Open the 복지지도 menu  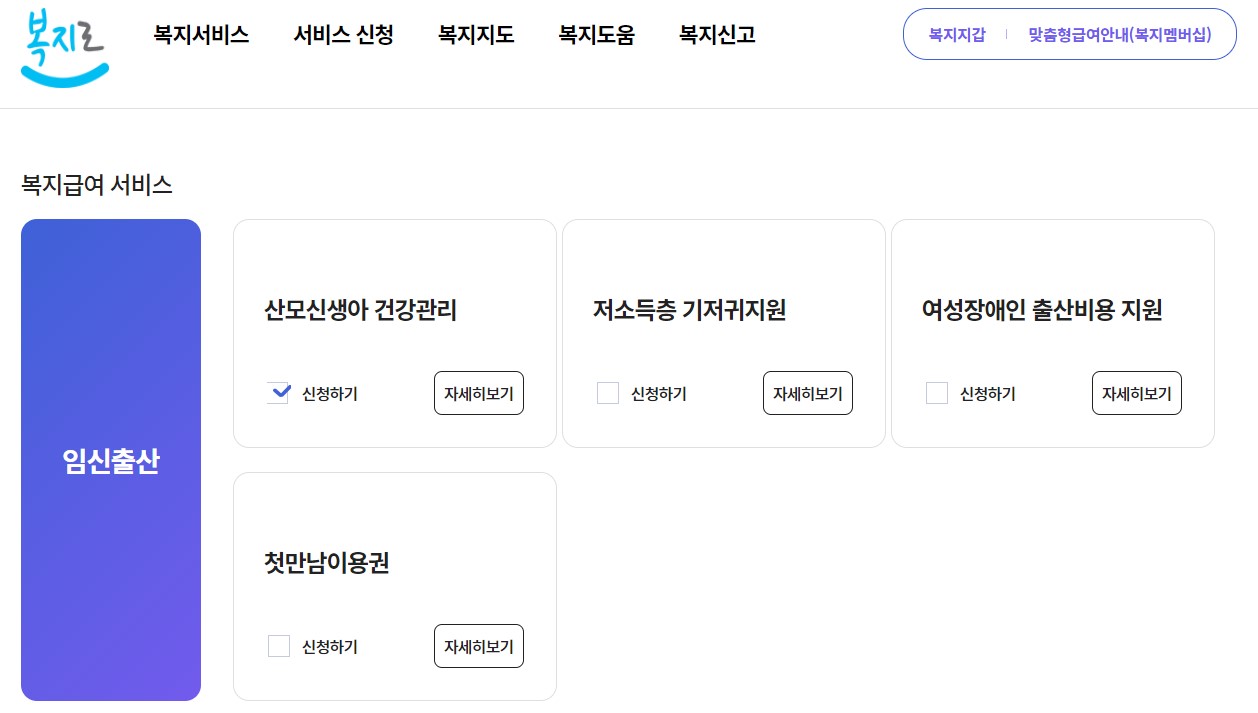tap(474, 34)
